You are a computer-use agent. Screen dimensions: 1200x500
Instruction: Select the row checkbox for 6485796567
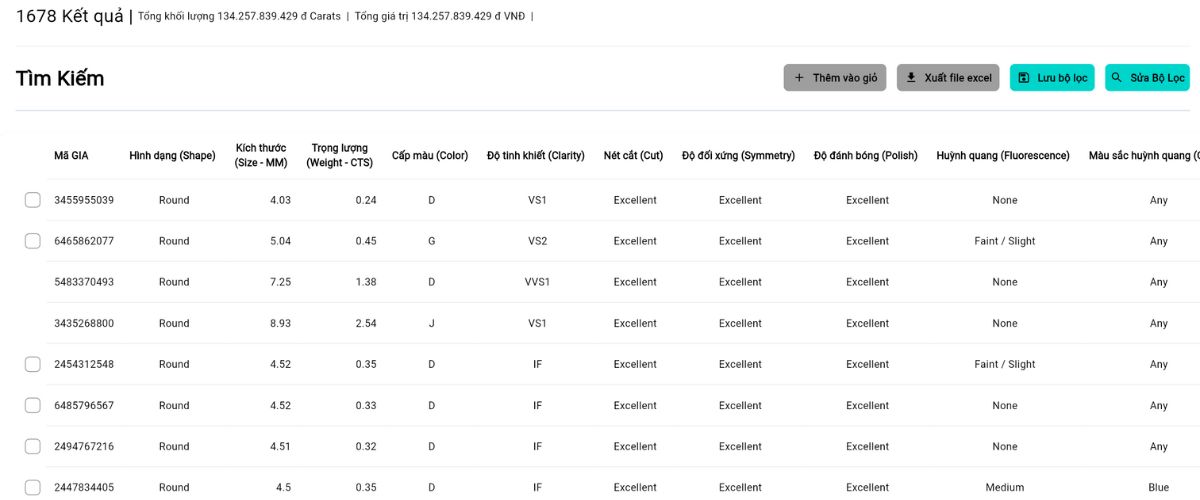pos(33,405)
